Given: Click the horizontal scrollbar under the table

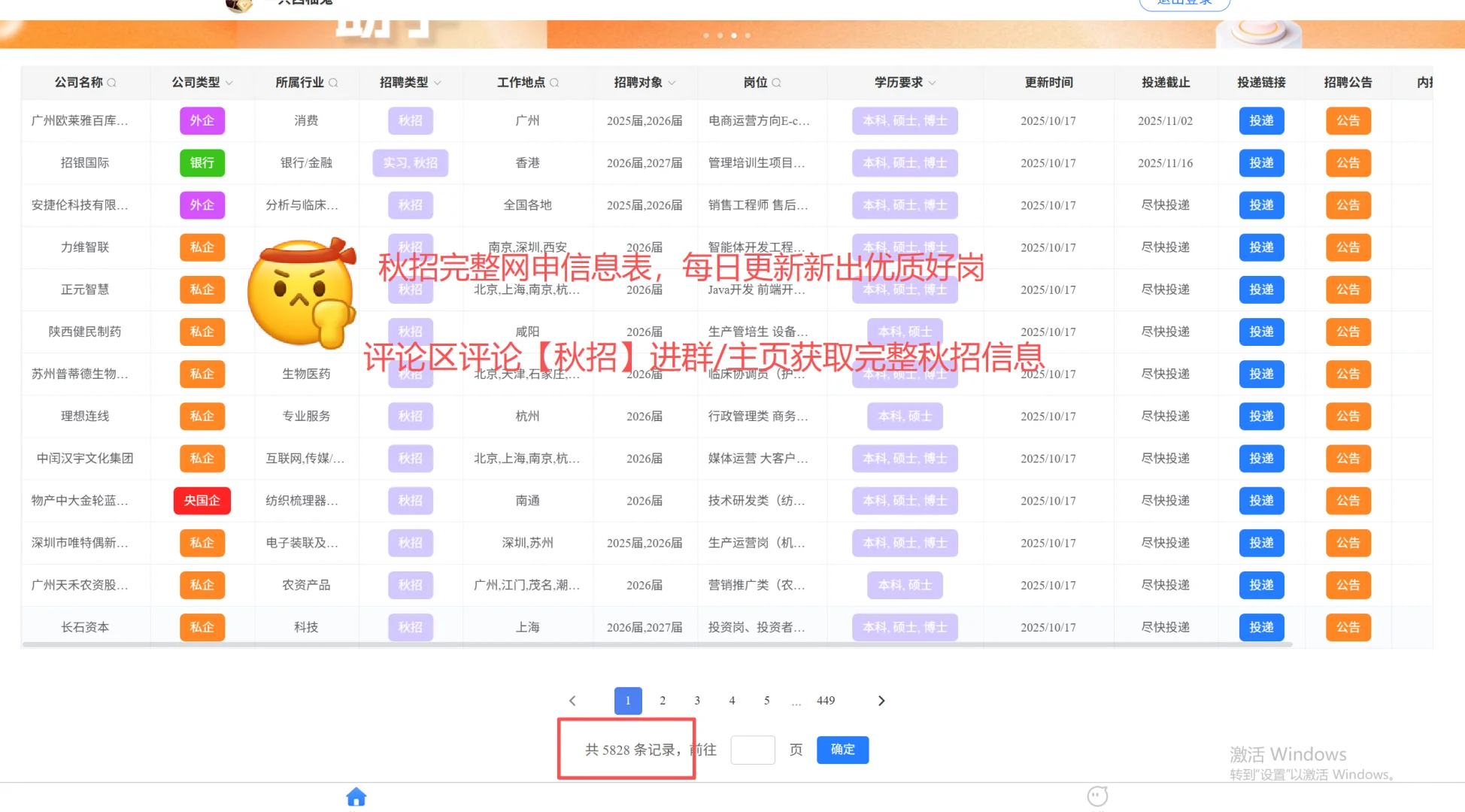Looking at the screenshot, I should click(657, 644).
